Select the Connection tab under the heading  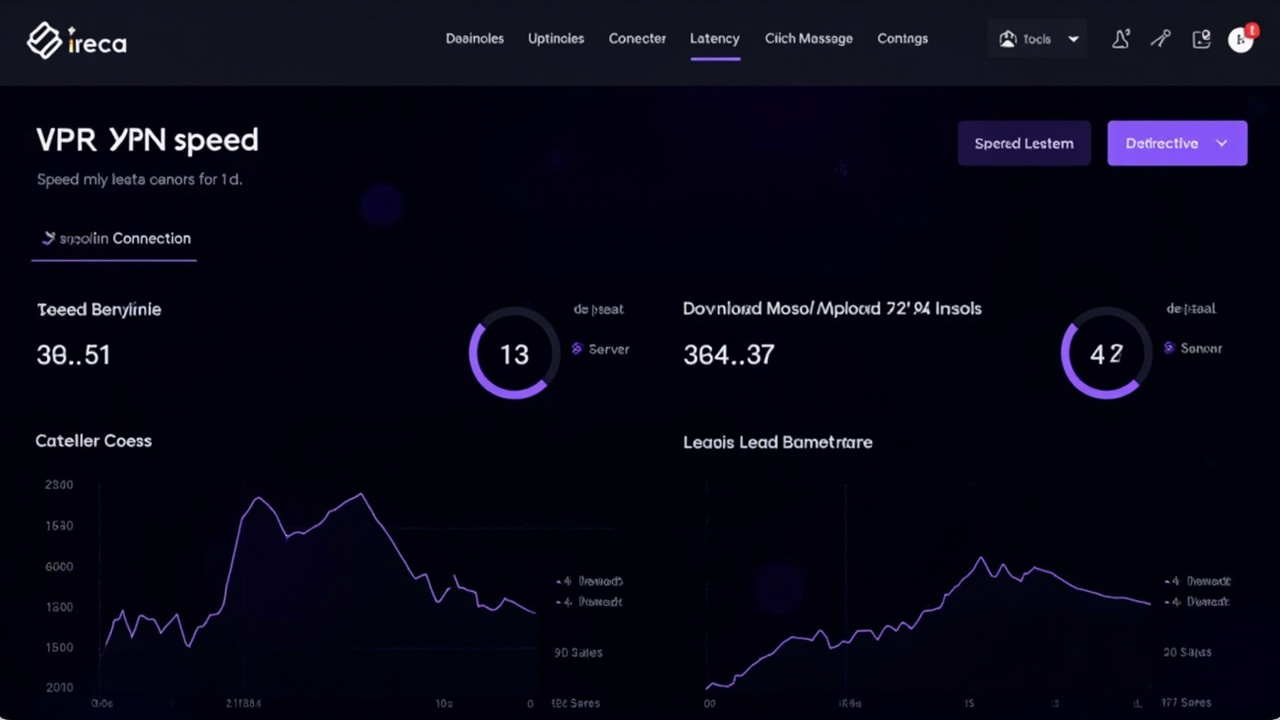tap(114, 239)
